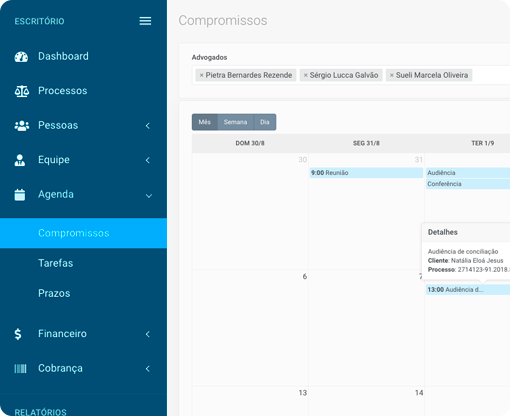
Task: Click the Compromissos page title
Action: pyautogui.click(x=223, y=20)
